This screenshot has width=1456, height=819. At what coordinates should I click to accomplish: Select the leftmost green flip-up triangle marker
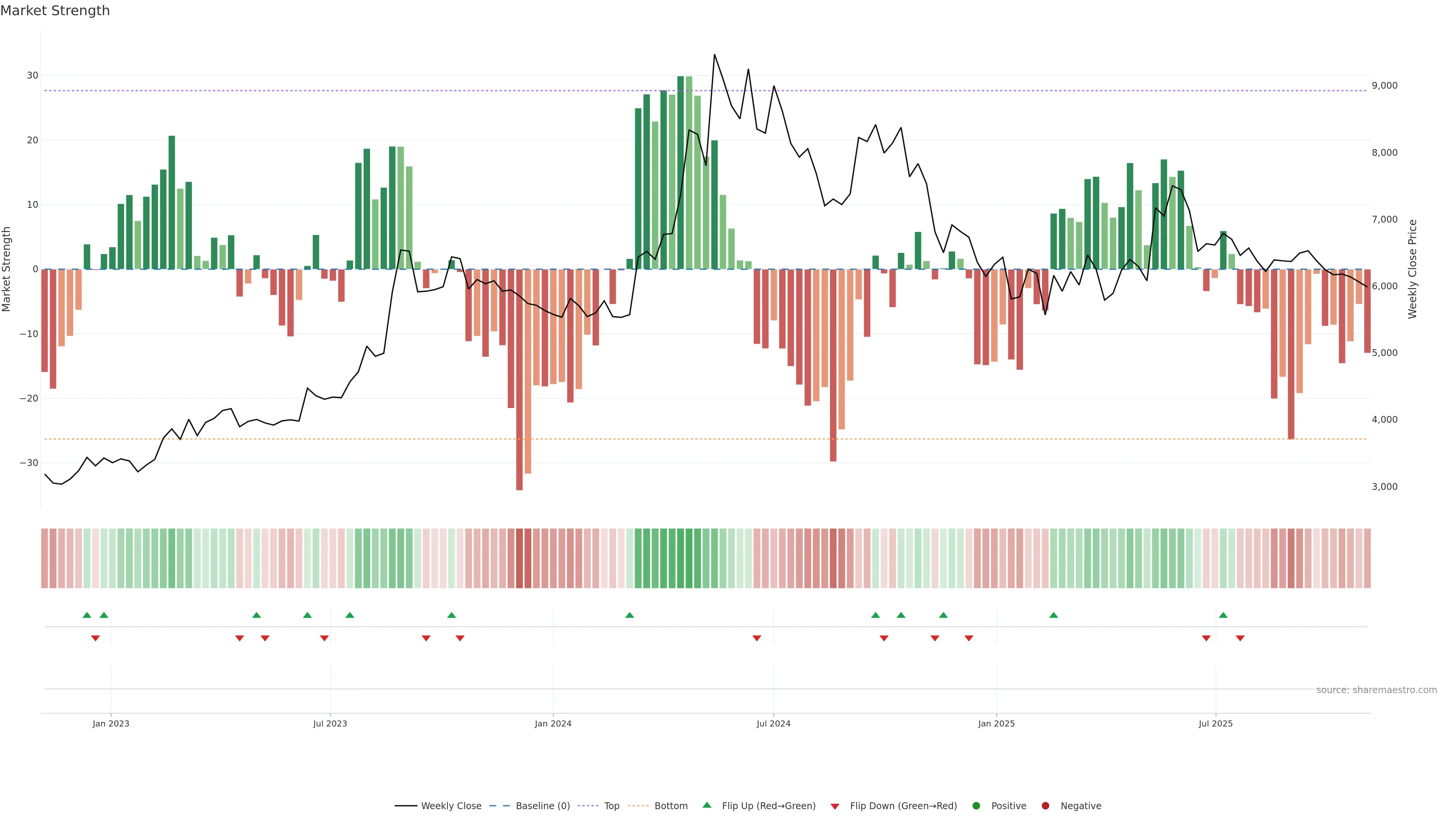(x=86, y=615)
